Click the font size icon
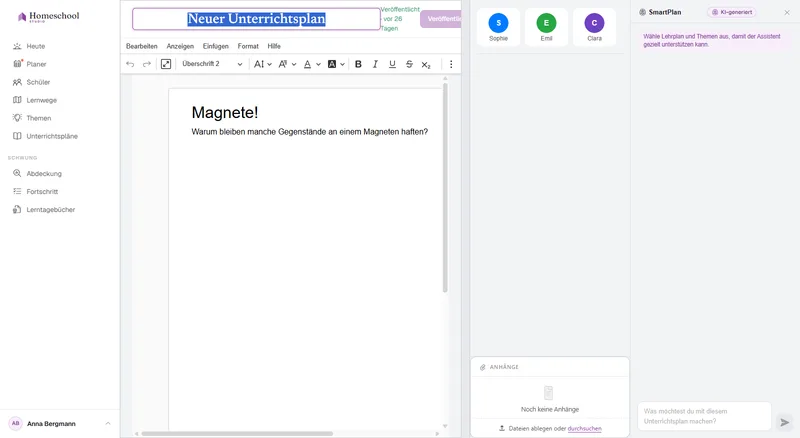800x438 pixels. [283, 64]
